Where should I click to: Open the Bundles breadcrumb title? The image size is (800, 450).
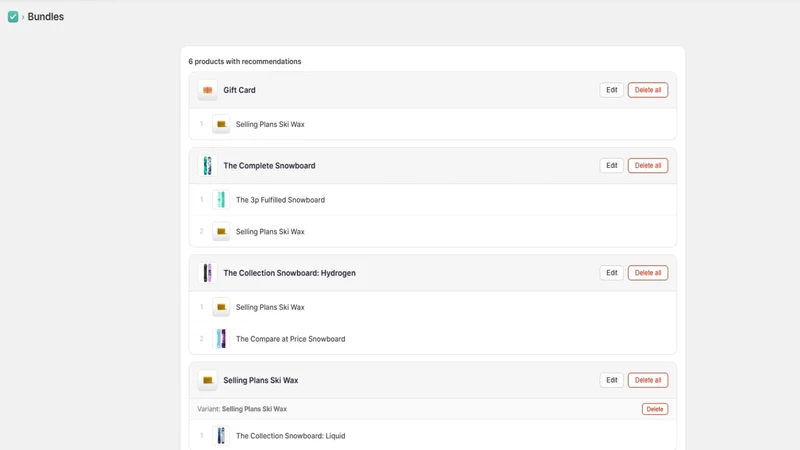point(45,17)
